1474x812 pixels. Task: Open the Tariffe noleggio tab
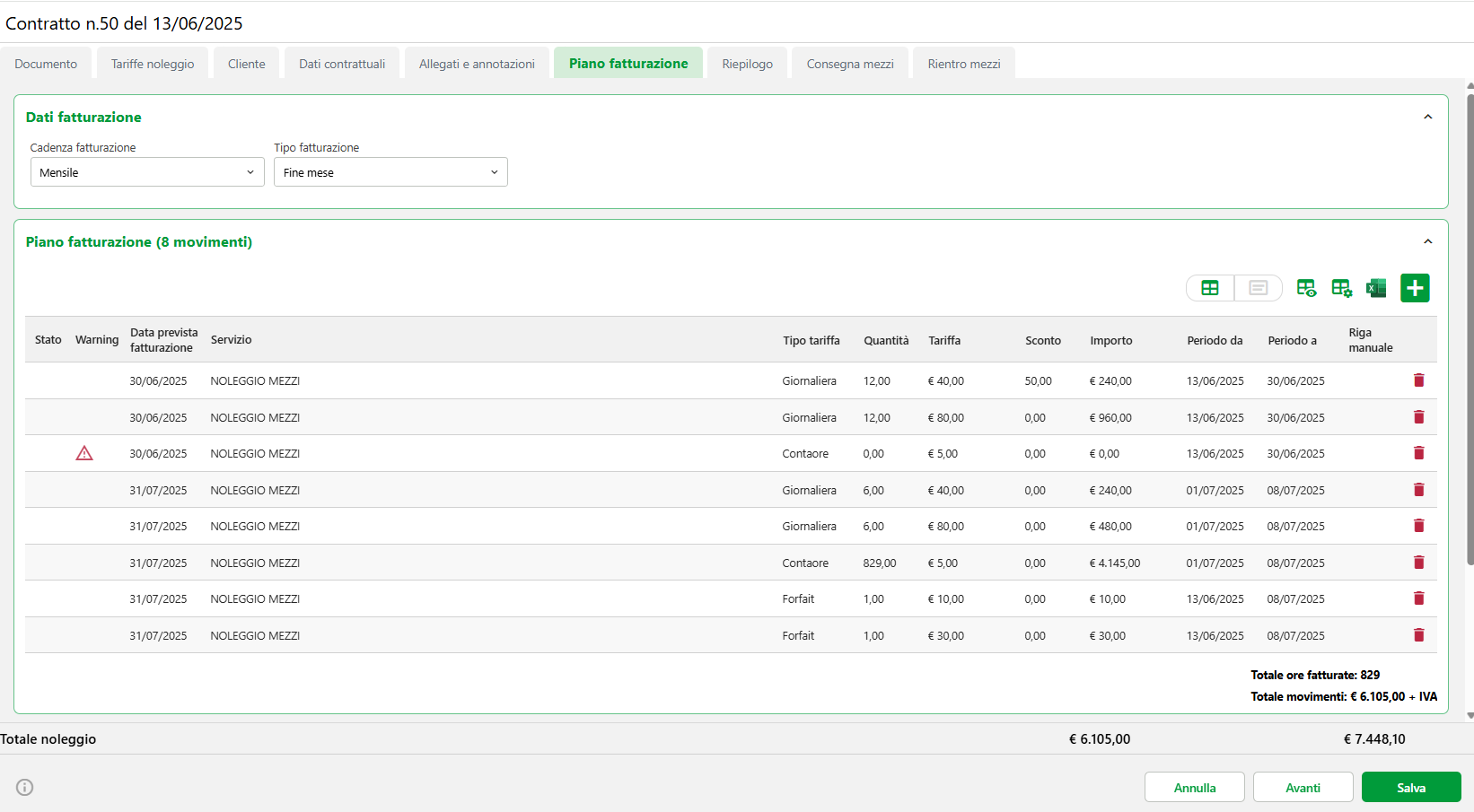click(x=153, y=64)
